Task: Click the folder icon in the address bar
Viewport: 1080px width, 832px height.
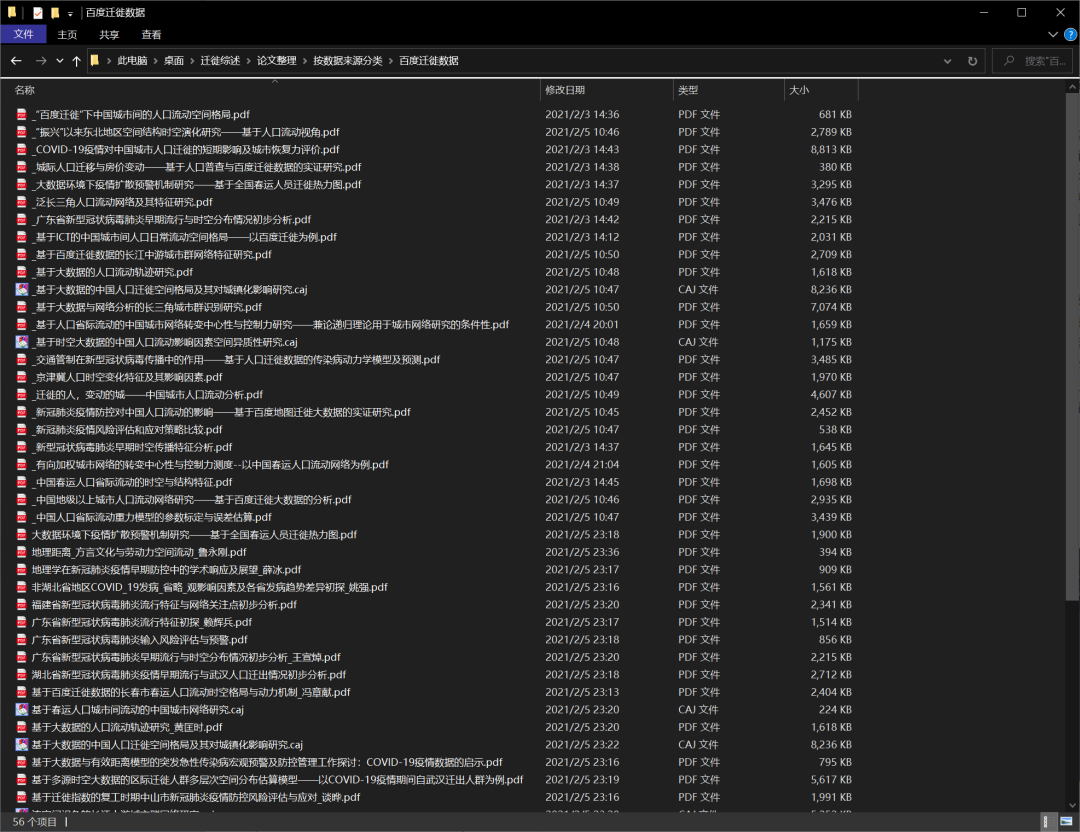Action: pyautogui.click(x=95, y=61)
